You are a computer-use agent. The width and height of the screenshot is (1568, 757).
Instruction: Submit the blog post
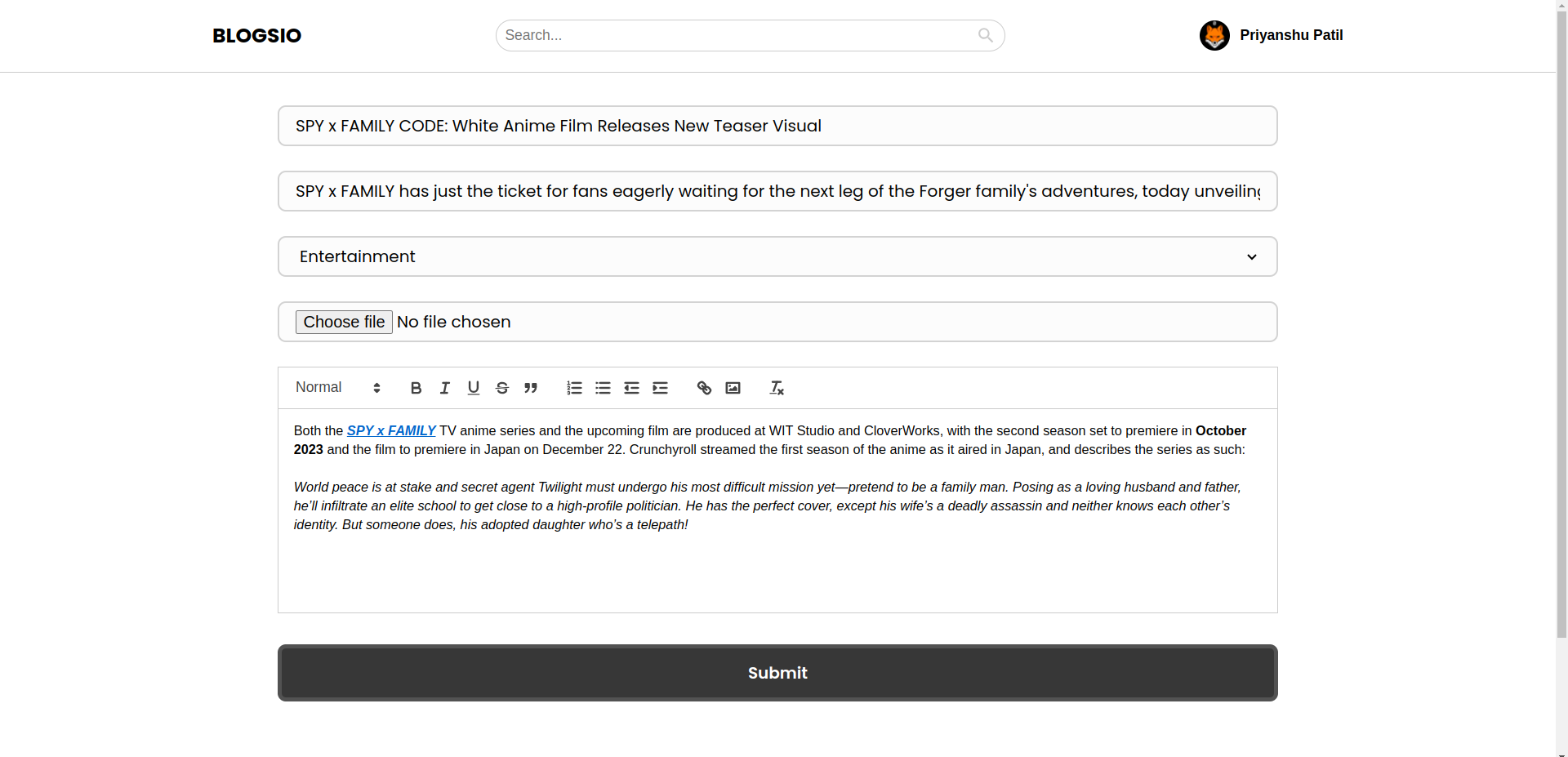click(x=777, y=673)
